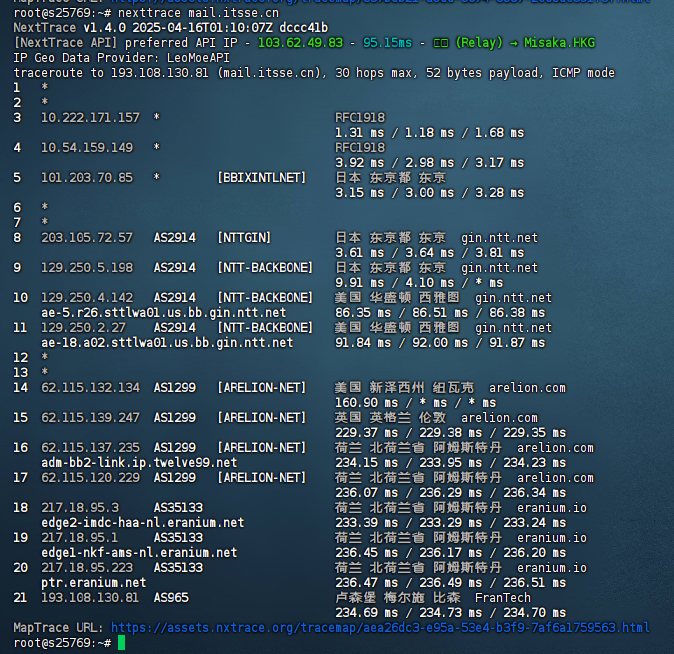Select hostname ptr.eranium.net

[x=94, y=583]
